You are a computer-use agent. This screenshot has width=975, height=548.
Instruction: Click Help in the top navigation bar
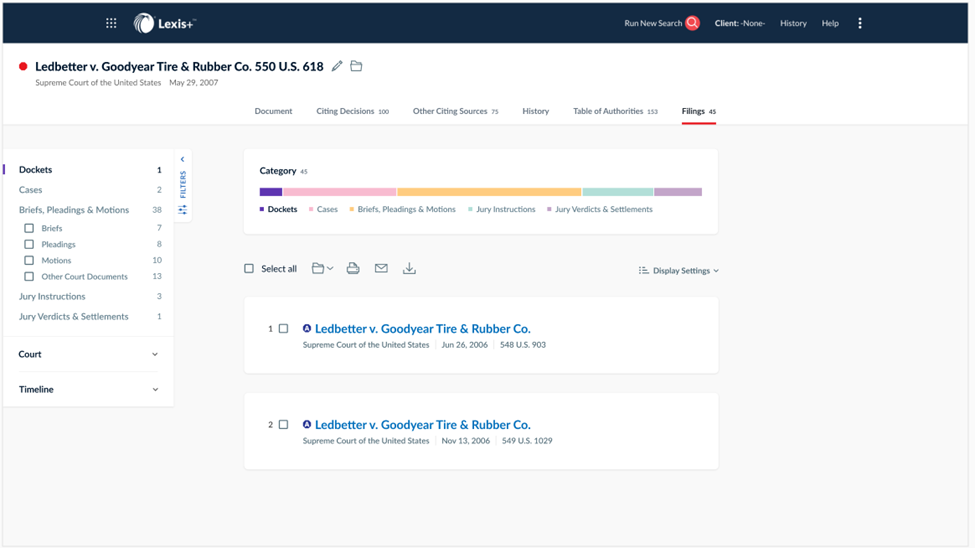(830, 23)
